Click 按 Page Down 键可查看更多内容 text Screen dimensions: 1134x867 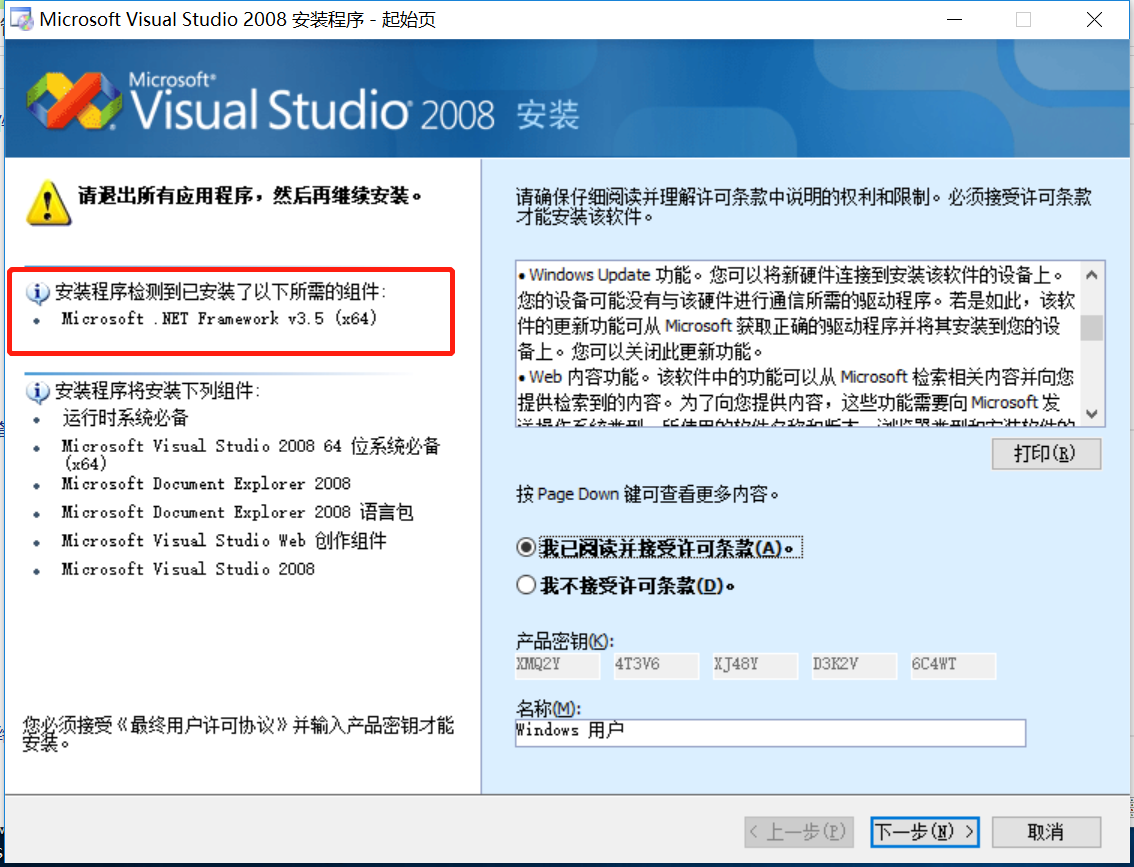647,495
